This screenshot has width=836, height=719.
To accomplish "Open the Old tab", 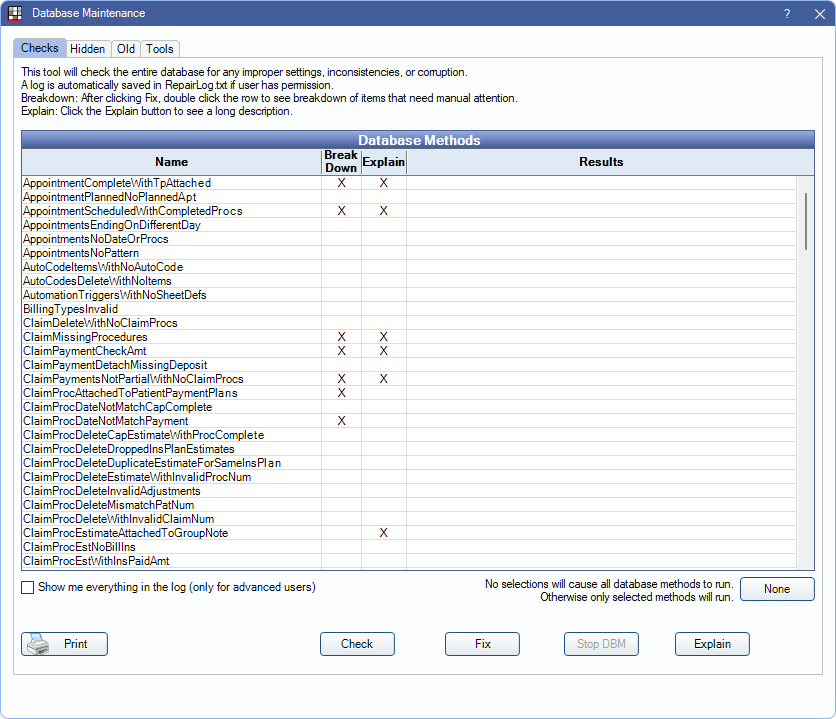I will (125, 49).
